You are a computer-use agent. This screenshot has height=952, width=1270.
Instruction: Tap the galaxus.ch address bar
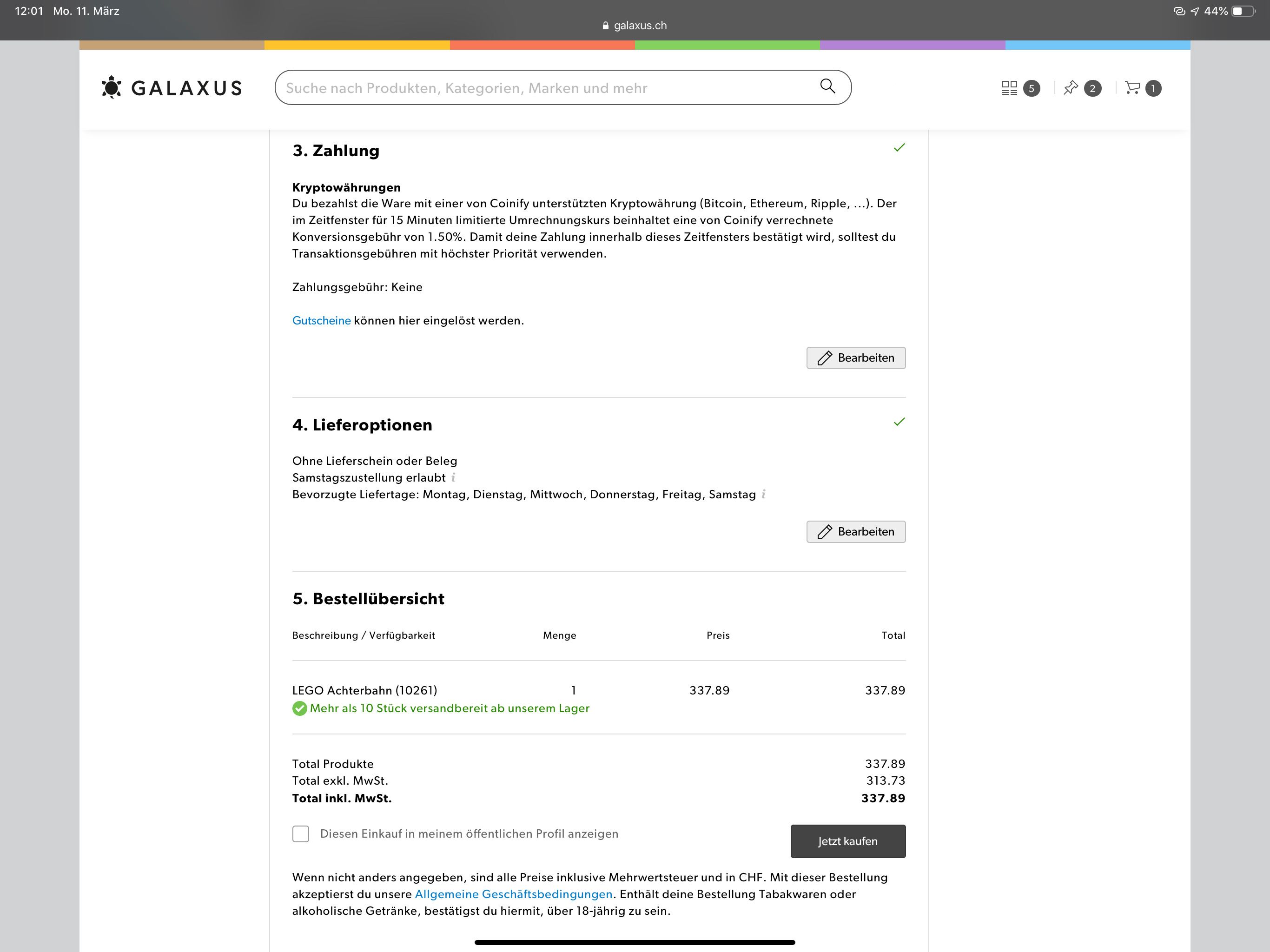tap(635, 25)
